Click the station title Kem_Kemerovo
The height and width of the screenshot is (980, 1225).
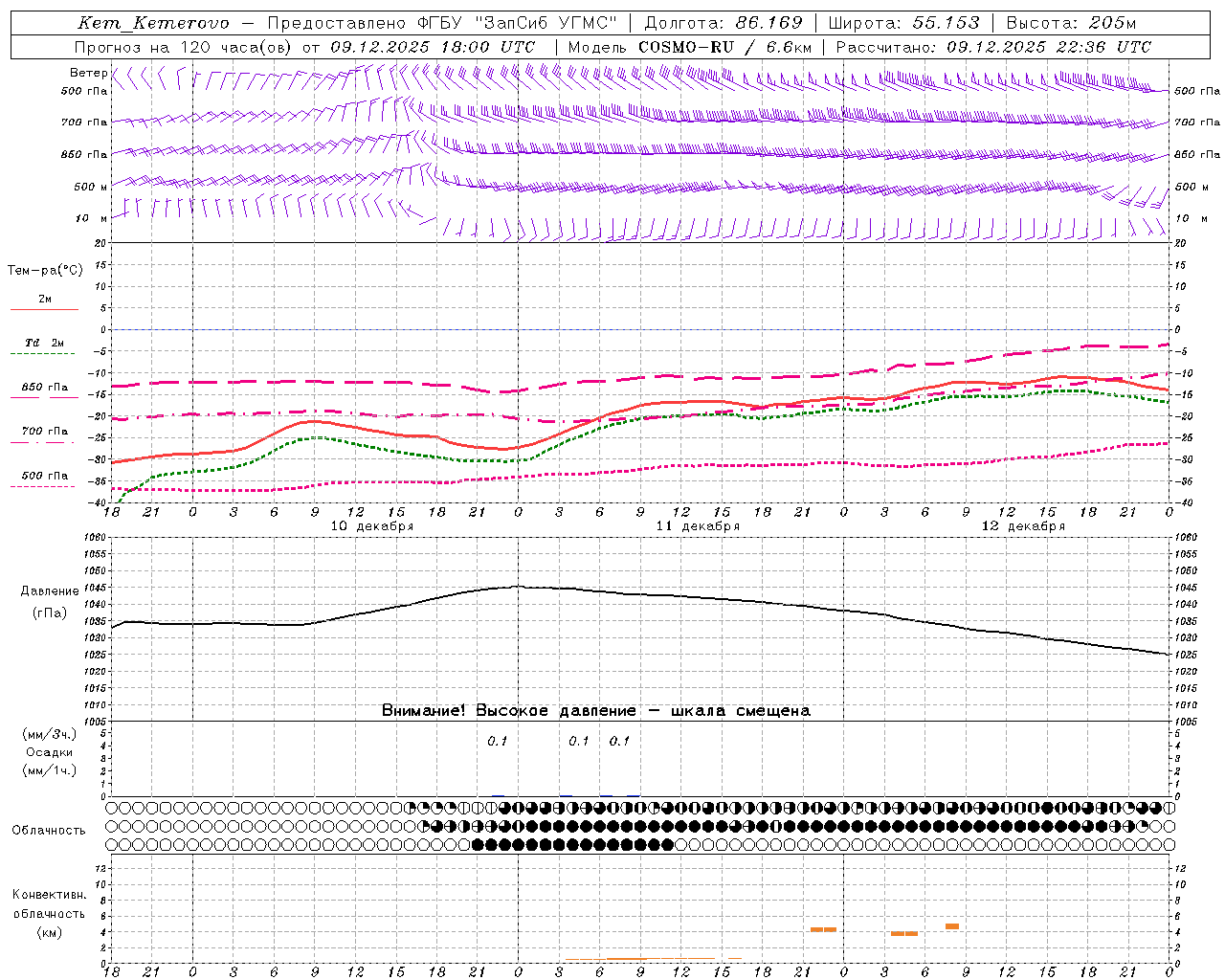point(153,23)
